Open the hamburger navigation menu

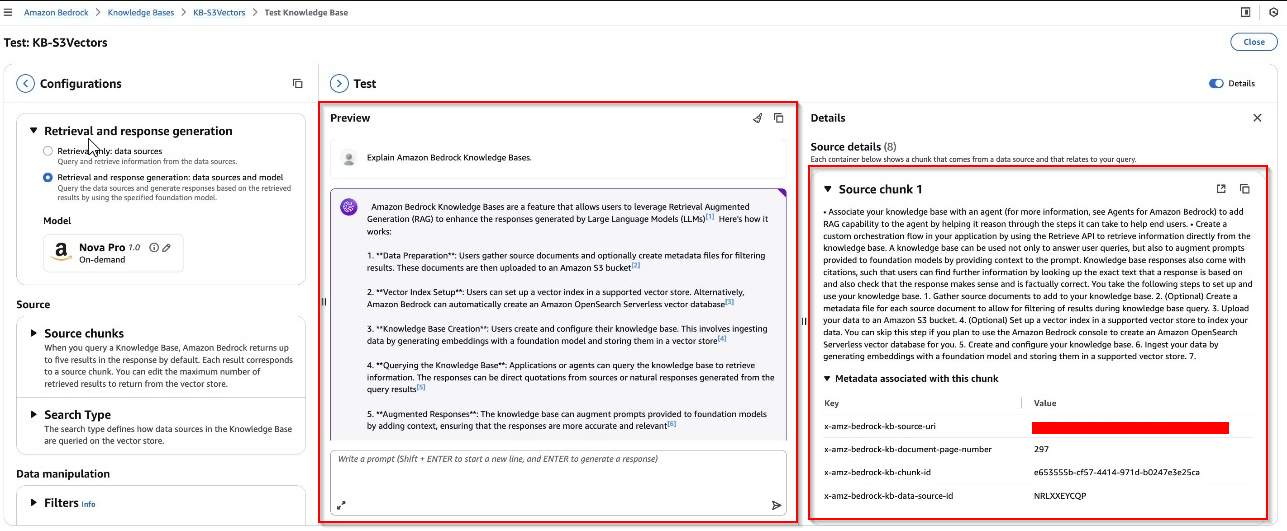tap(9, 13)
